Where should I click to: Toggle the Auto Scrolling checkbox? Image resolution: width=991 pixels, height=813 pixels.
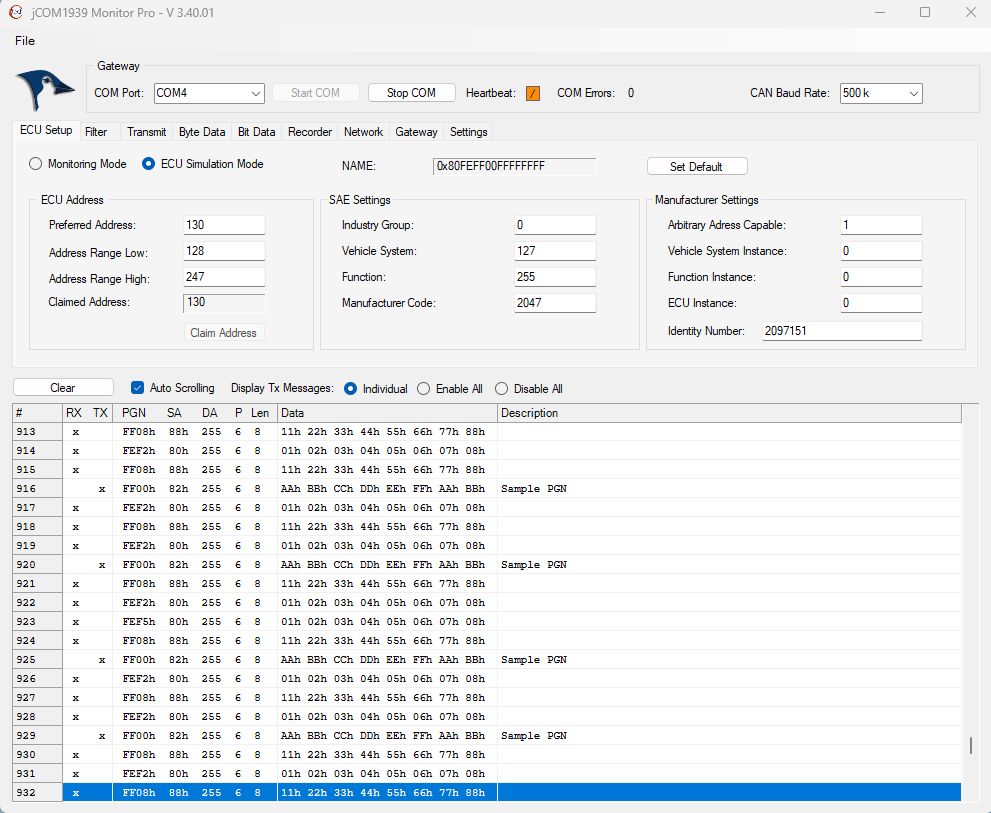pyautogui.click(x=138, y=388)
